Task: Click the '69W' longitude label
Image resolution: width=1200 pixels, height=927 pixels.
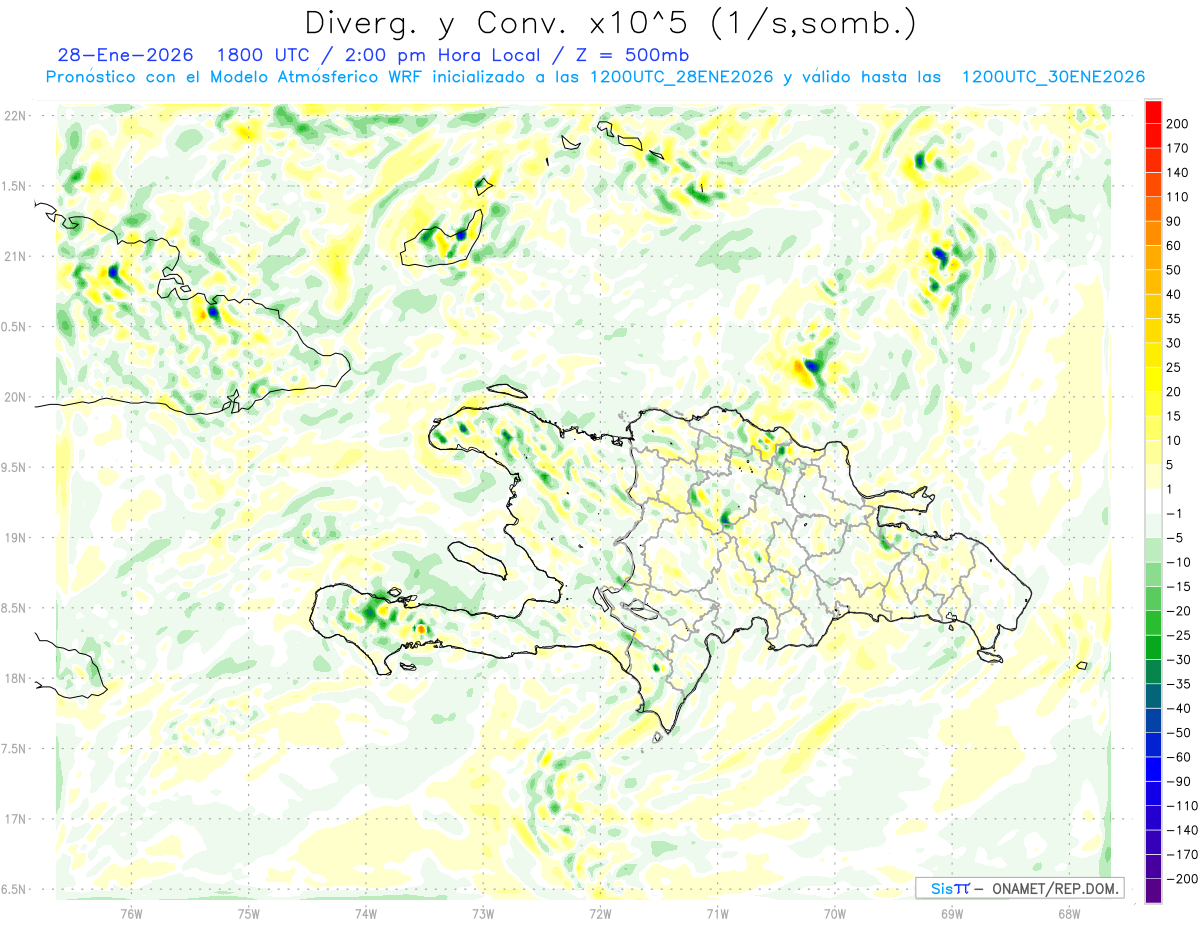Action: pyautogui.click(x=952, y=913)
